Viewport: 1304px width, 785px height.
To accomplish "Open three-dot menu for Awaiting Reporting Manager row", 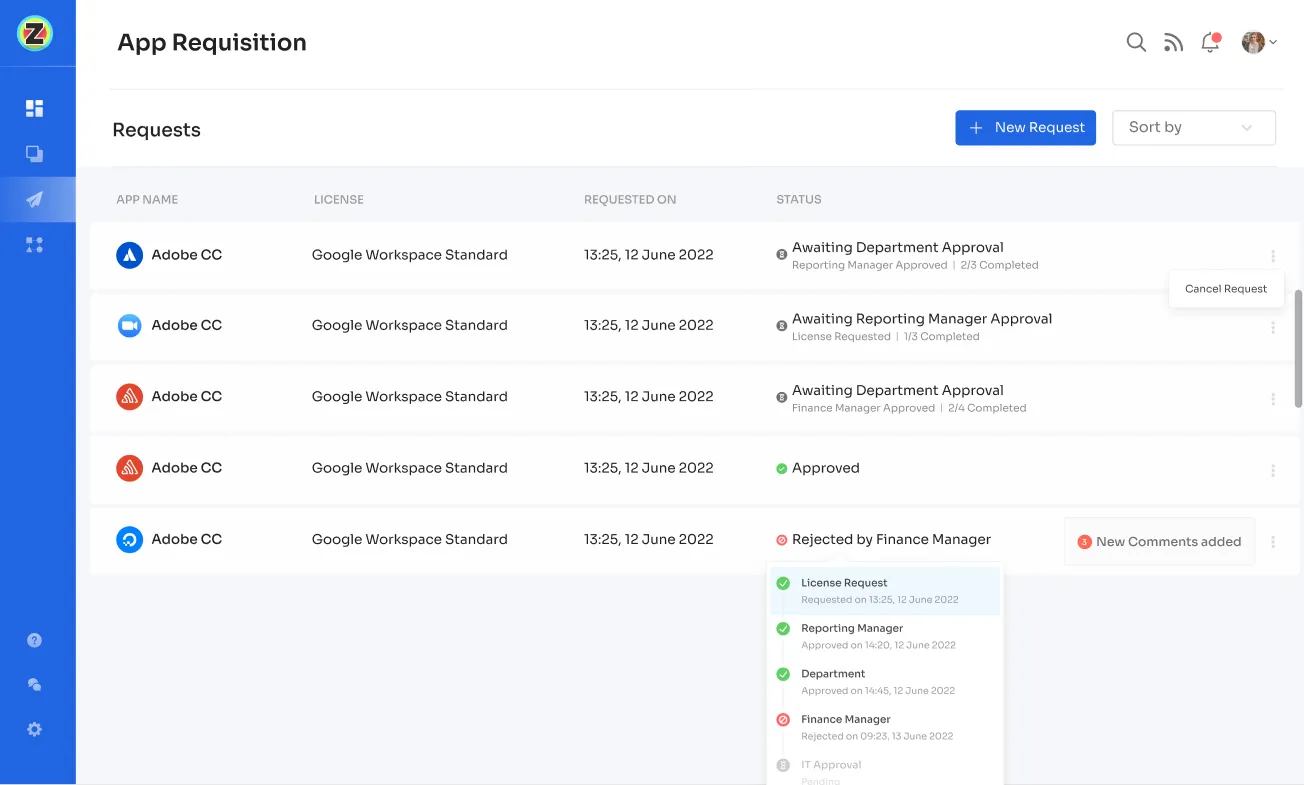I will tap(1273, 327).
